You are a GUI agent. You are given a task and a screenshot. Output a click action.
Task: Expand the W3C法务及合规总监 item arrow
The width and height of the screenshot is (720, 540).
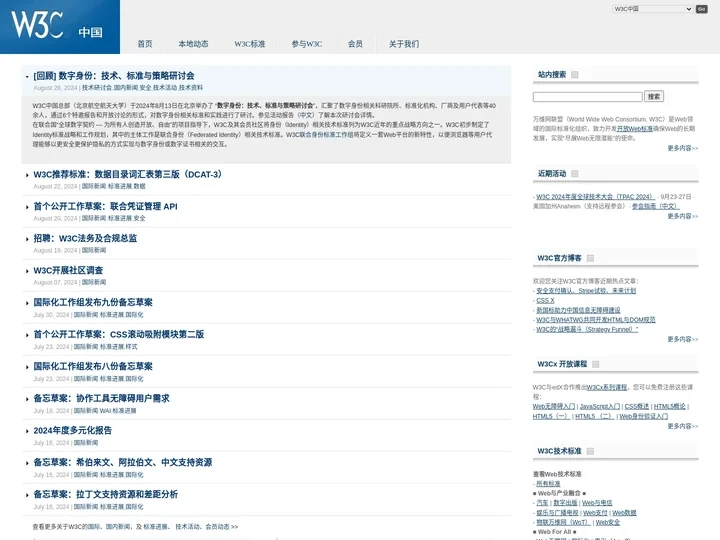[27, 239]
